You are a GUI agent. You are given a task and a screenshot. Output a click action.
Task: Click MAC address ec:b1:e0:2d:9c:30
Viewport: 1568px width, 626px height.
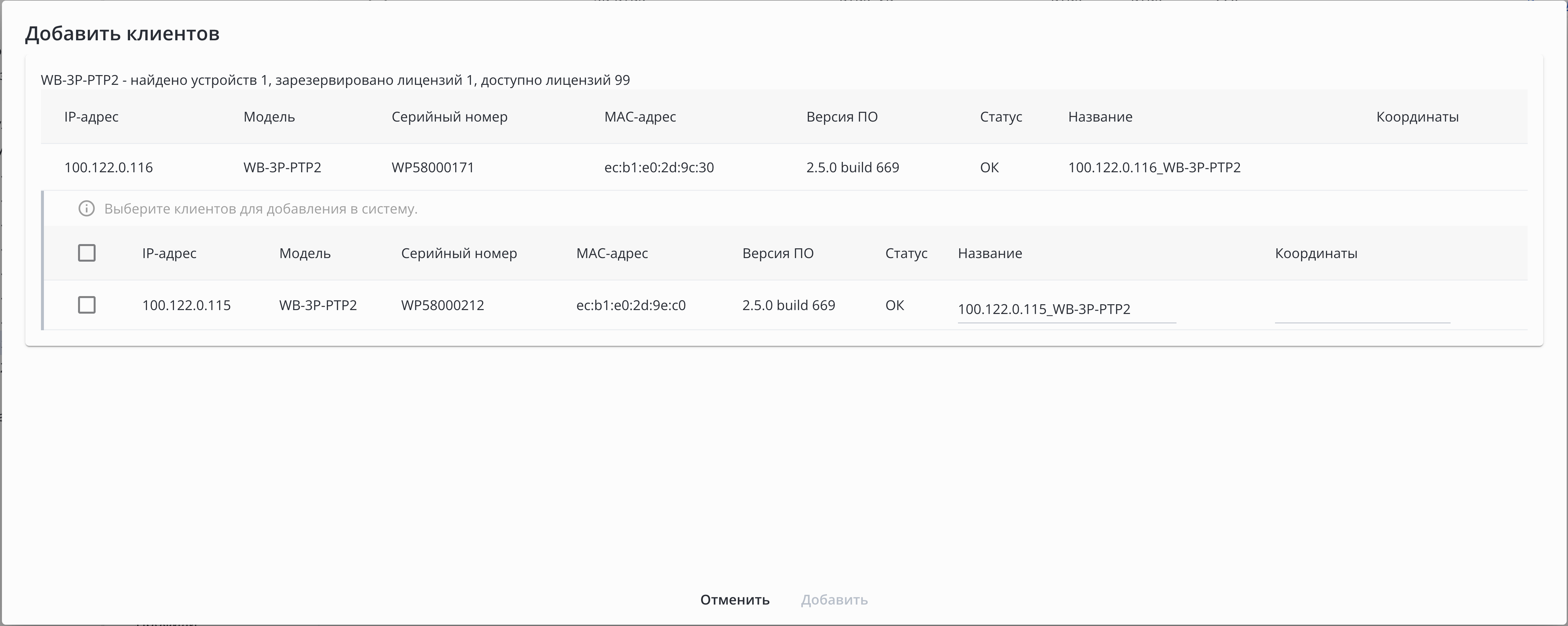tap(658, 167)
